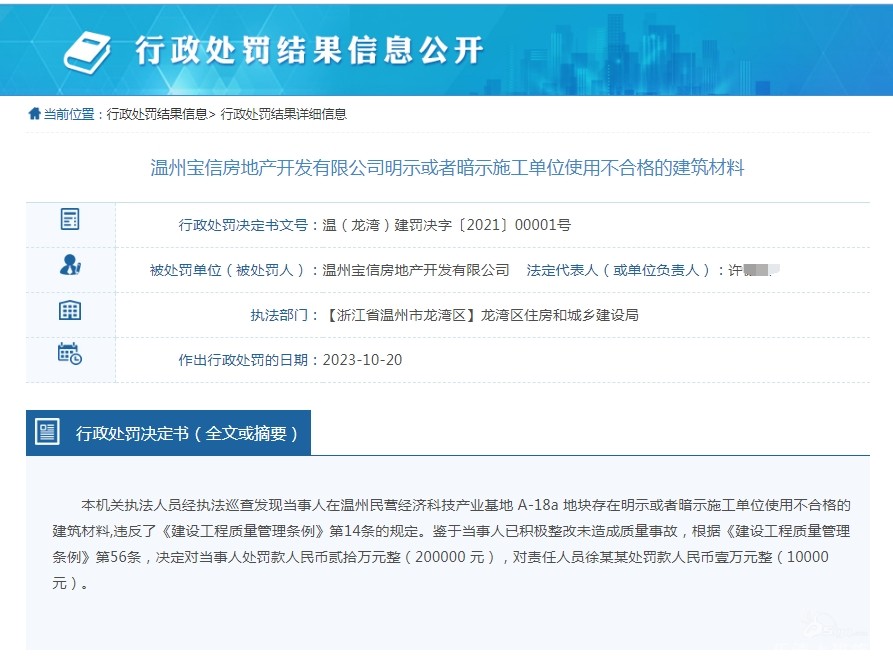Click the person icon for 被处罚单位 row
The height and width of the screenshot is (664, 893).
[70, 265]
